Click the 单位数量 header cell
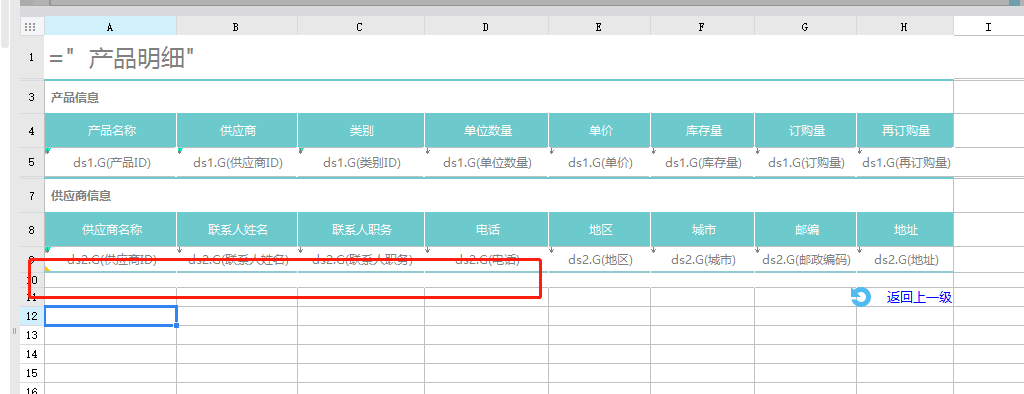Screen dimensions: 1024x394 point(487,131)
